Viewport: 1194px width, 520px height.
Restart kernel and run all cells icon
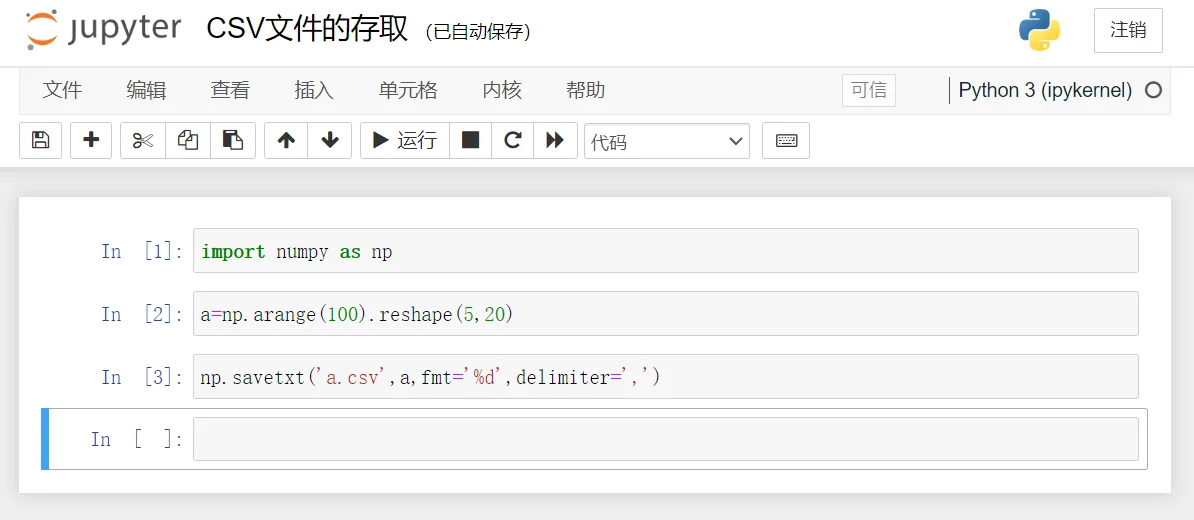(555, 141)
